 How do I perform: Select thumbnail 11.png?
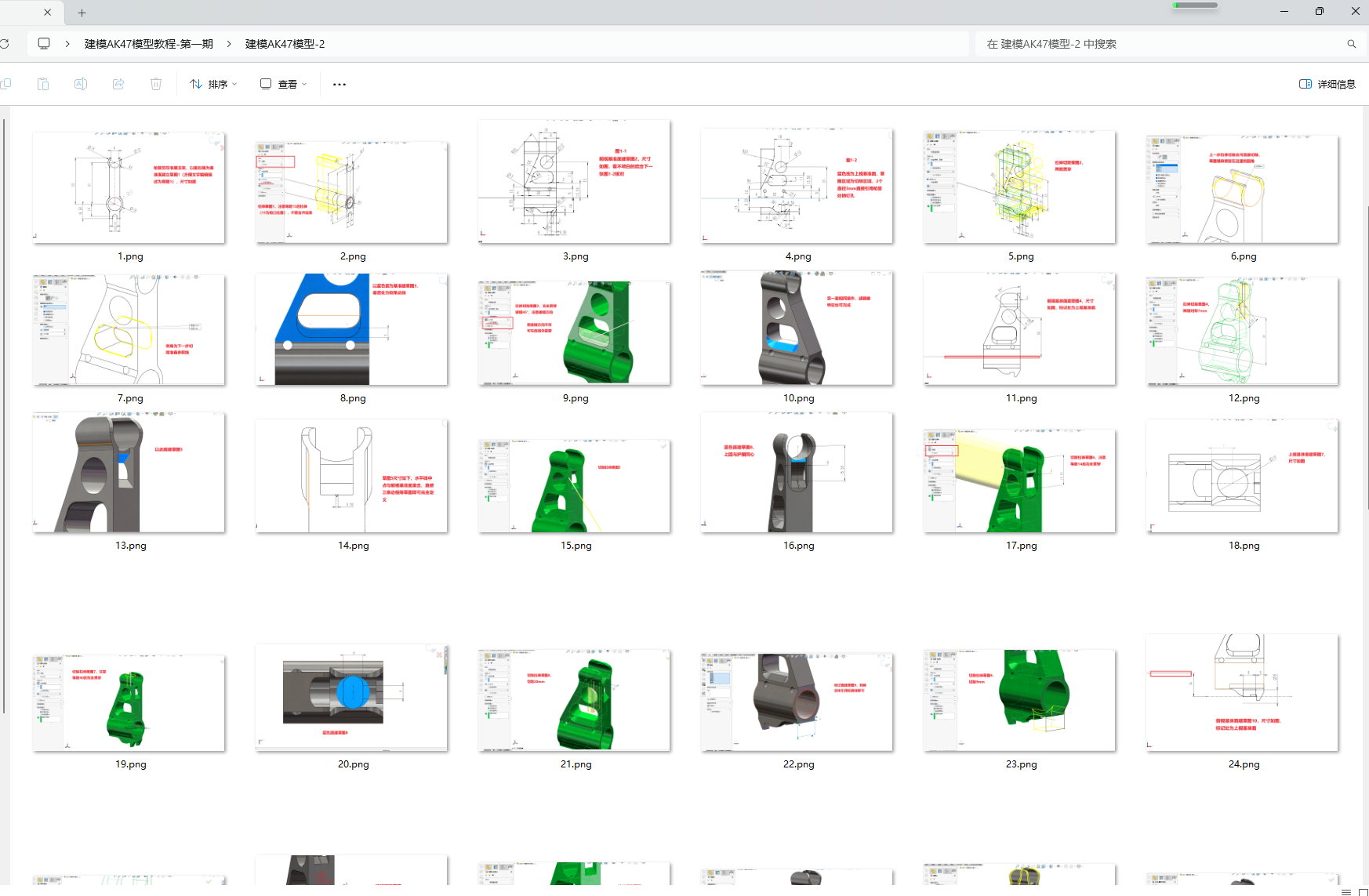tap(1020, 329)
